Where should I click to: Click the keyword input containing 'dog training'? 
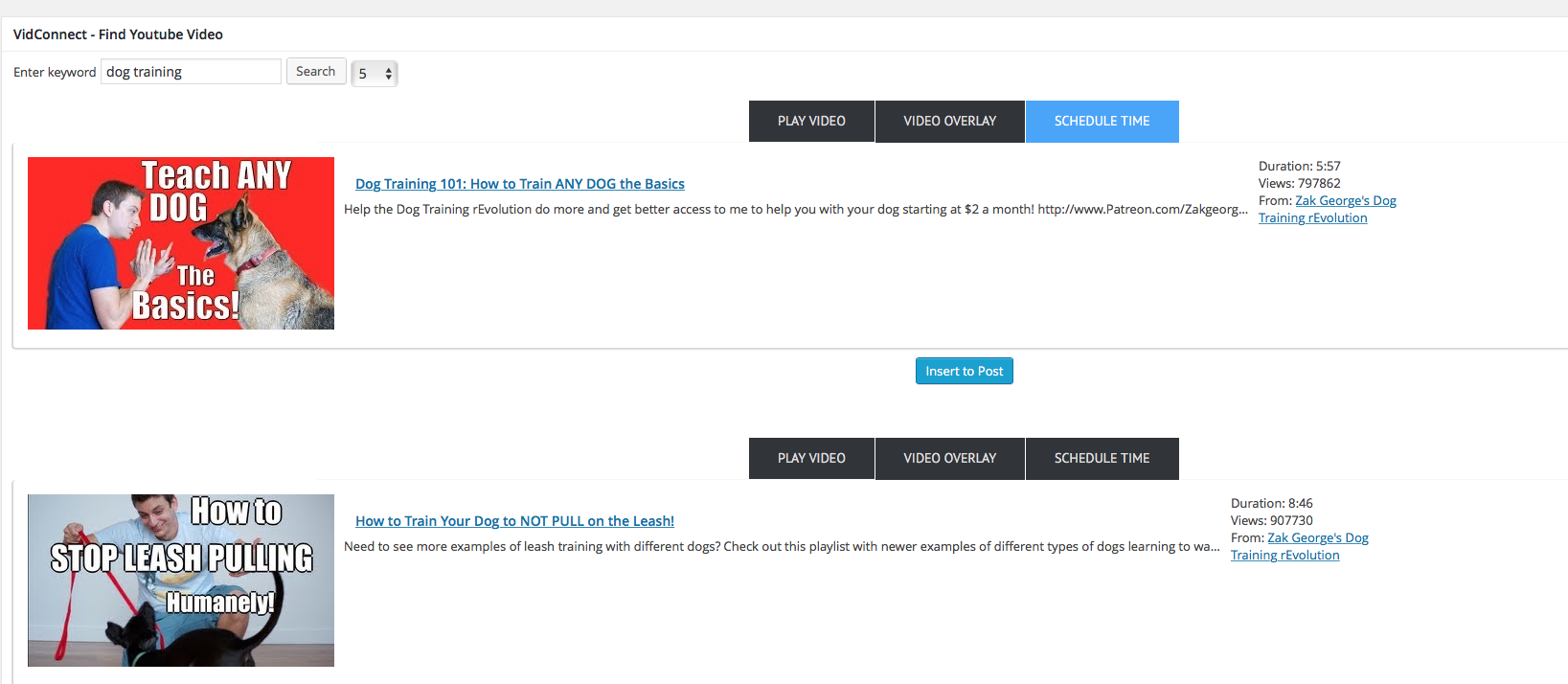(191, 72)
